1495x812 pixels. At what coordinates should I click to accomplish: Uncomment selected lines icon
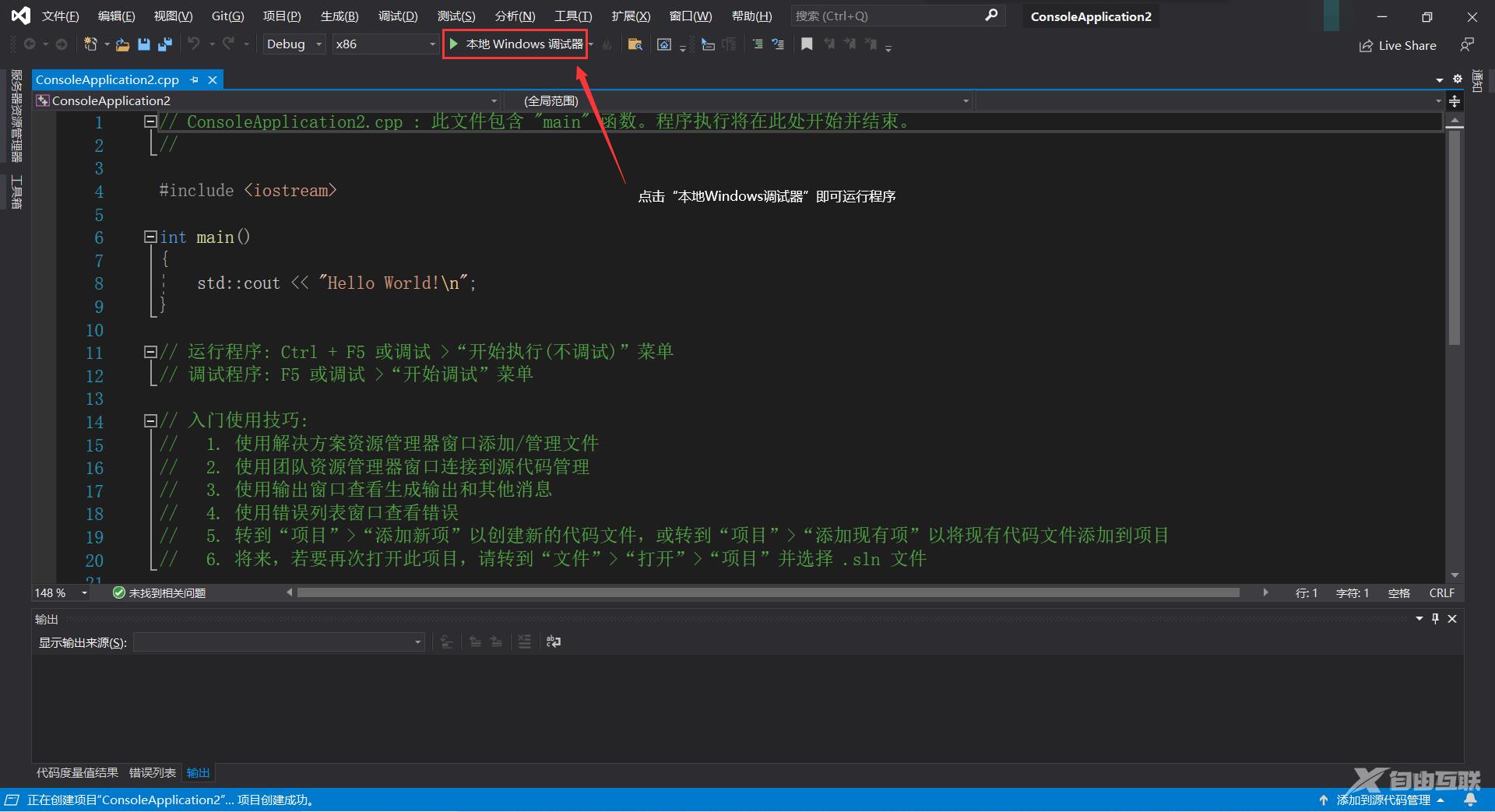[778, 44]
